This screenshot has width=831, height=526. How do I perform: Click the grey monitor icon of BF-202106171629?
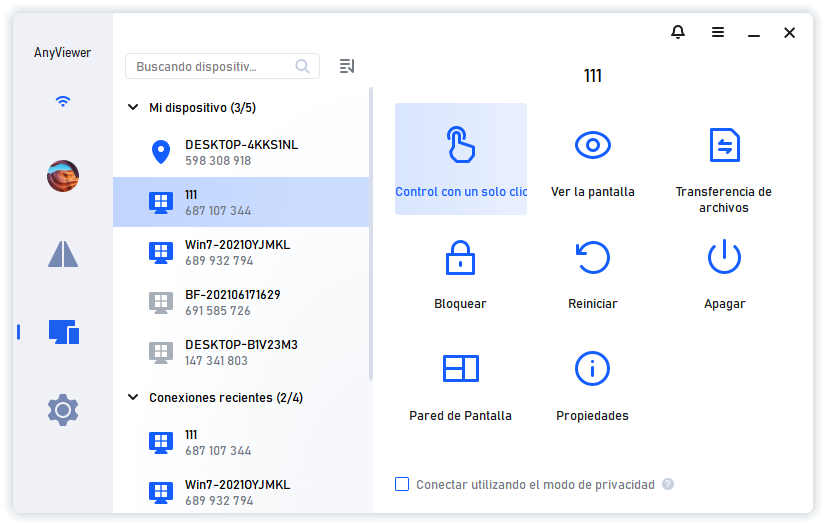coord(161,303)
